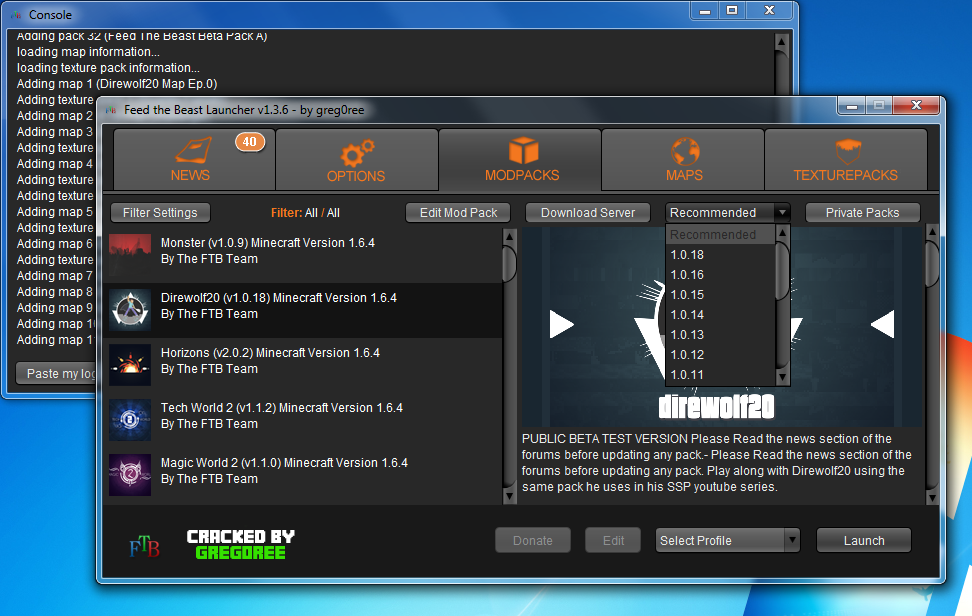Screen dimensions: 972x616
Task: Click the Donate button
Action: point(532,540)
